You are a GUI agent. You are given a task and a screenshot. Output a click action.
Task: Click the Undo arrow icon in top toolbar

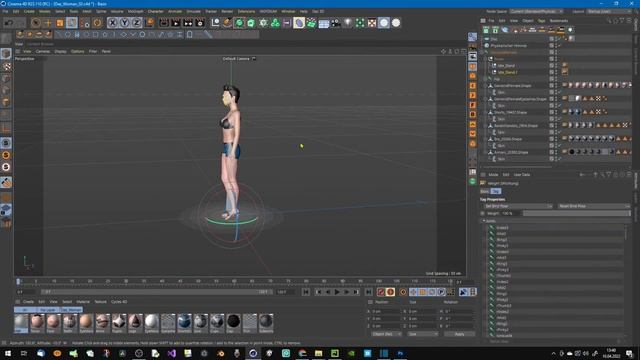coord(9,23)
